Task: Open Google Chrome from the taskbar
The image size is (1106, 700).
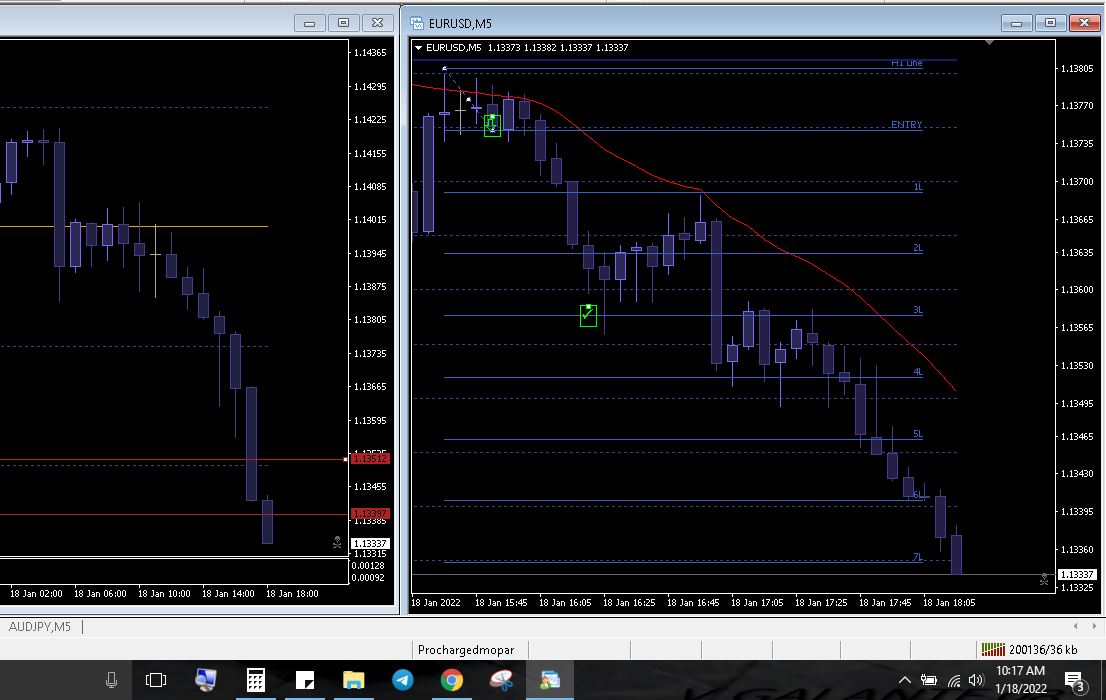Action: 452,680
